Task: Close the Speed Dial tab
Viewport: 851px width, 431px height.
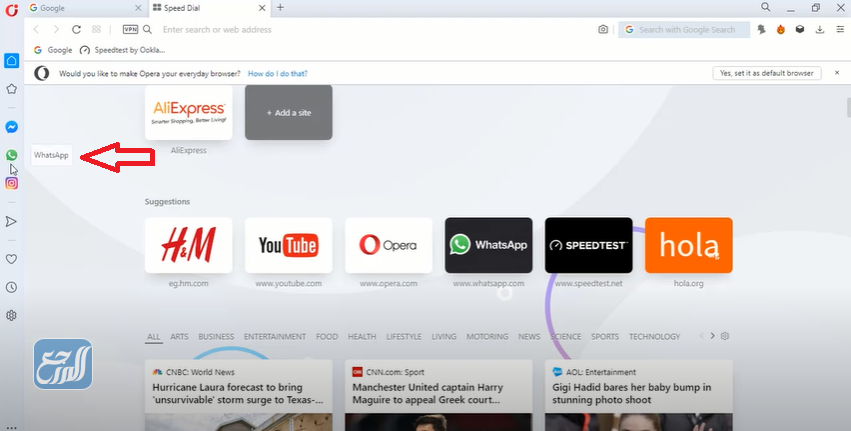Action: click(262, 8)
